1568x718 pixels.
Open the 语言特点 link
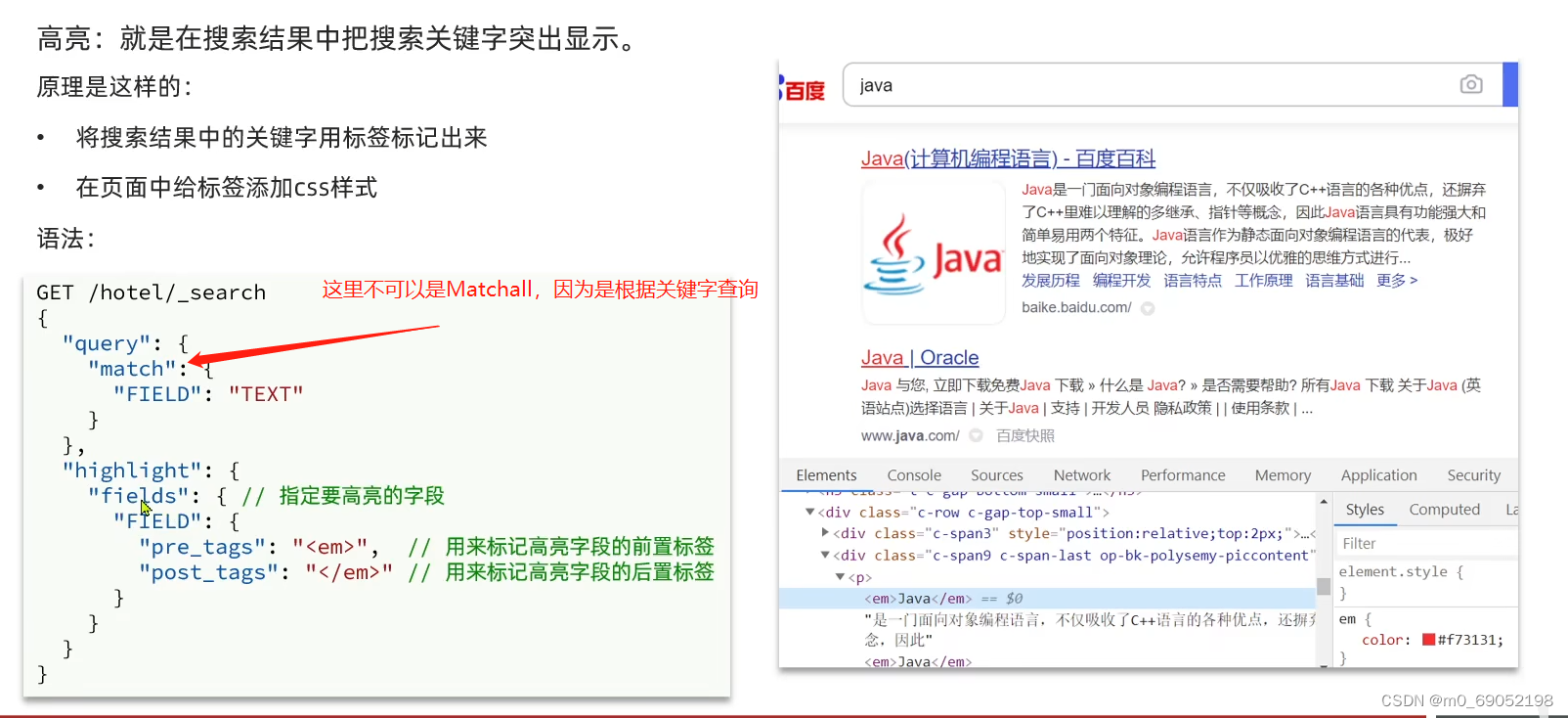tap(1193, 281)
